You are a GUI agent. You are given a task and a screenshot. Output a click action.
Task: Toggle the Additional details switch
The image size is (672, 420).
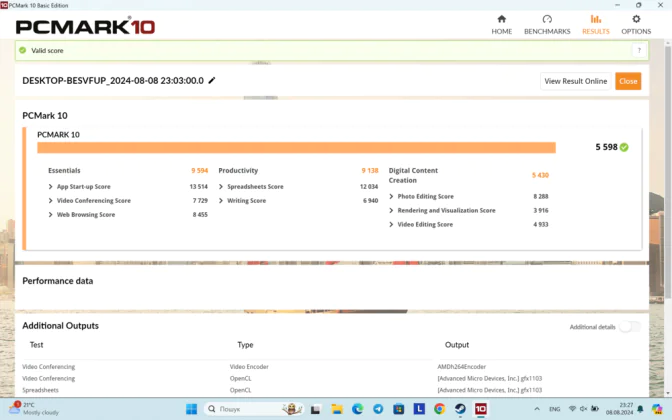pyautogui.click(x=630, y=327)
